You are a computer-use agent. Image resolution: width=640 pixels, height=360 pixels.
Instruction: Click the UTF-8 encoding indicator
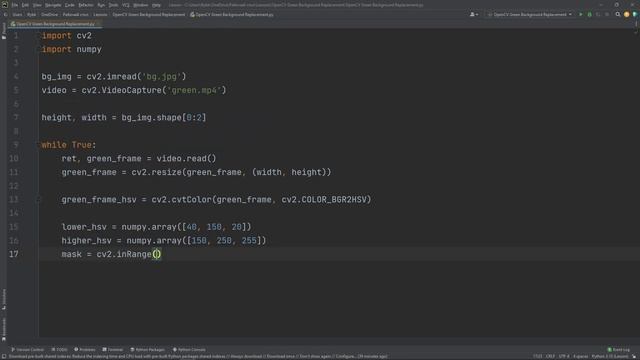564,357
